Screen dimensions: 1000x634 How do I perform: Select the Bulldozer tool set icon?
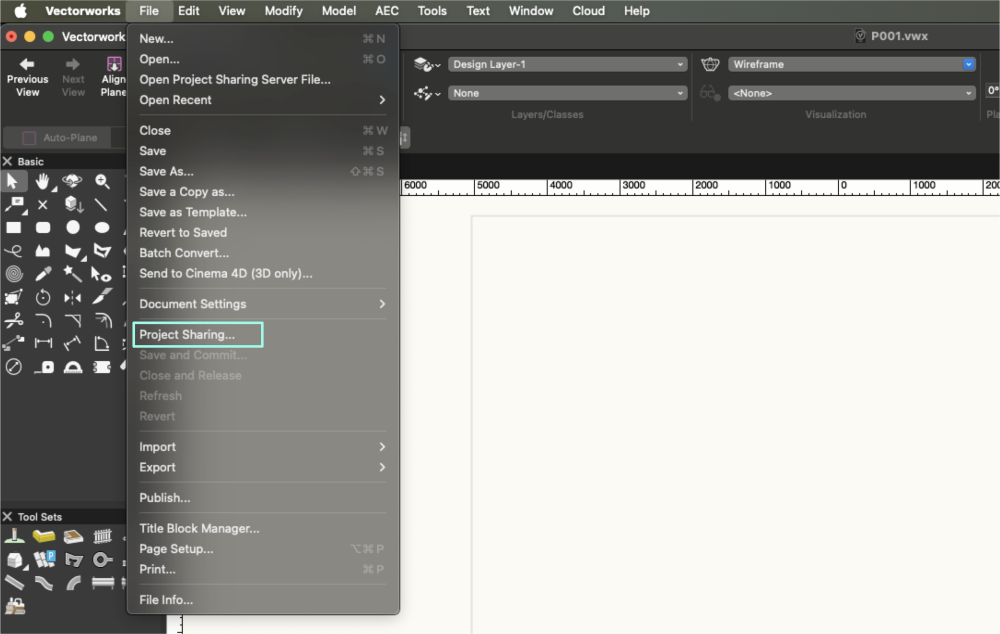14,605
